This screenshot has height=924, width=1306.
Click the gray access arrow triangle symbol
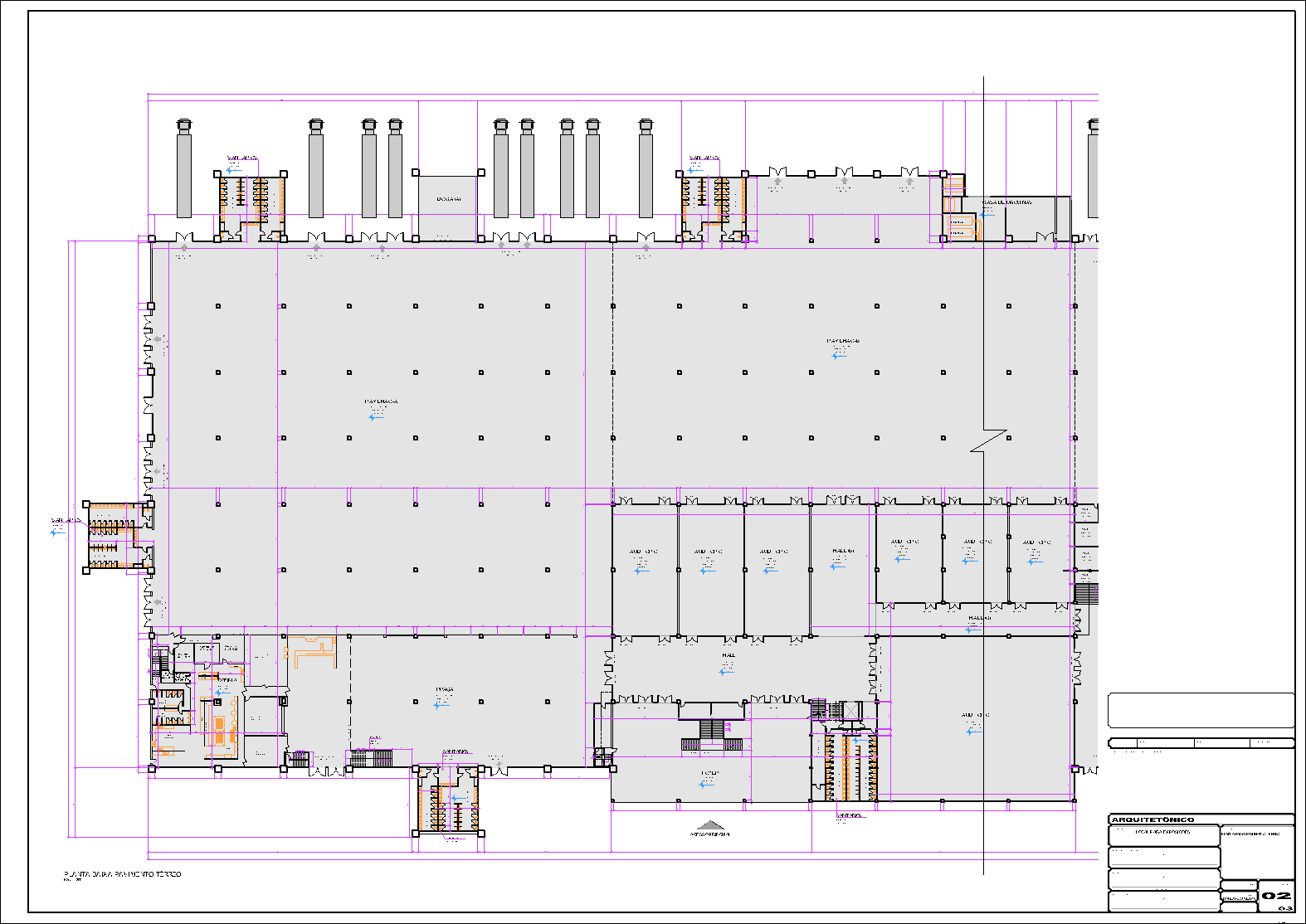pos(709,825)
